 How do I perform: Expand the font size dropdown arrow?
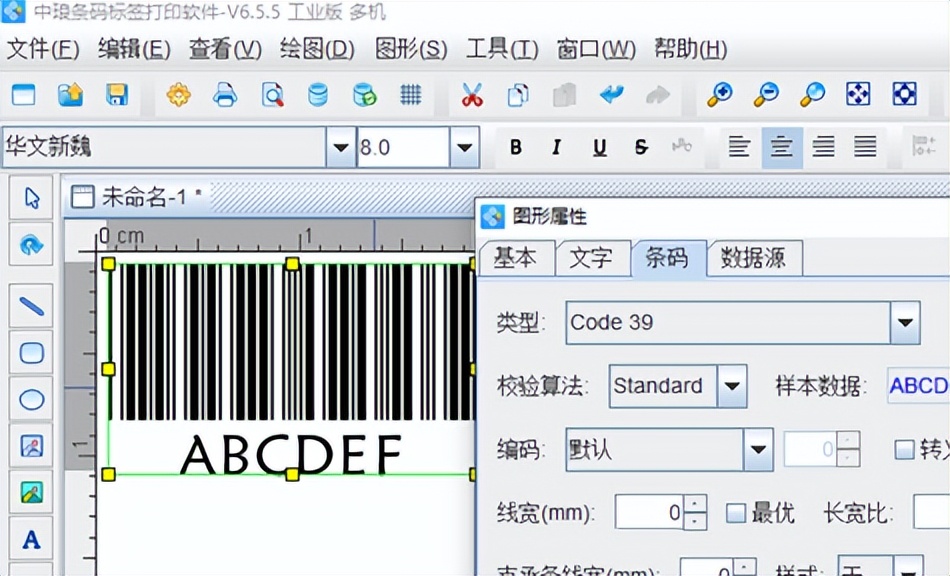(x=465, y=147)
